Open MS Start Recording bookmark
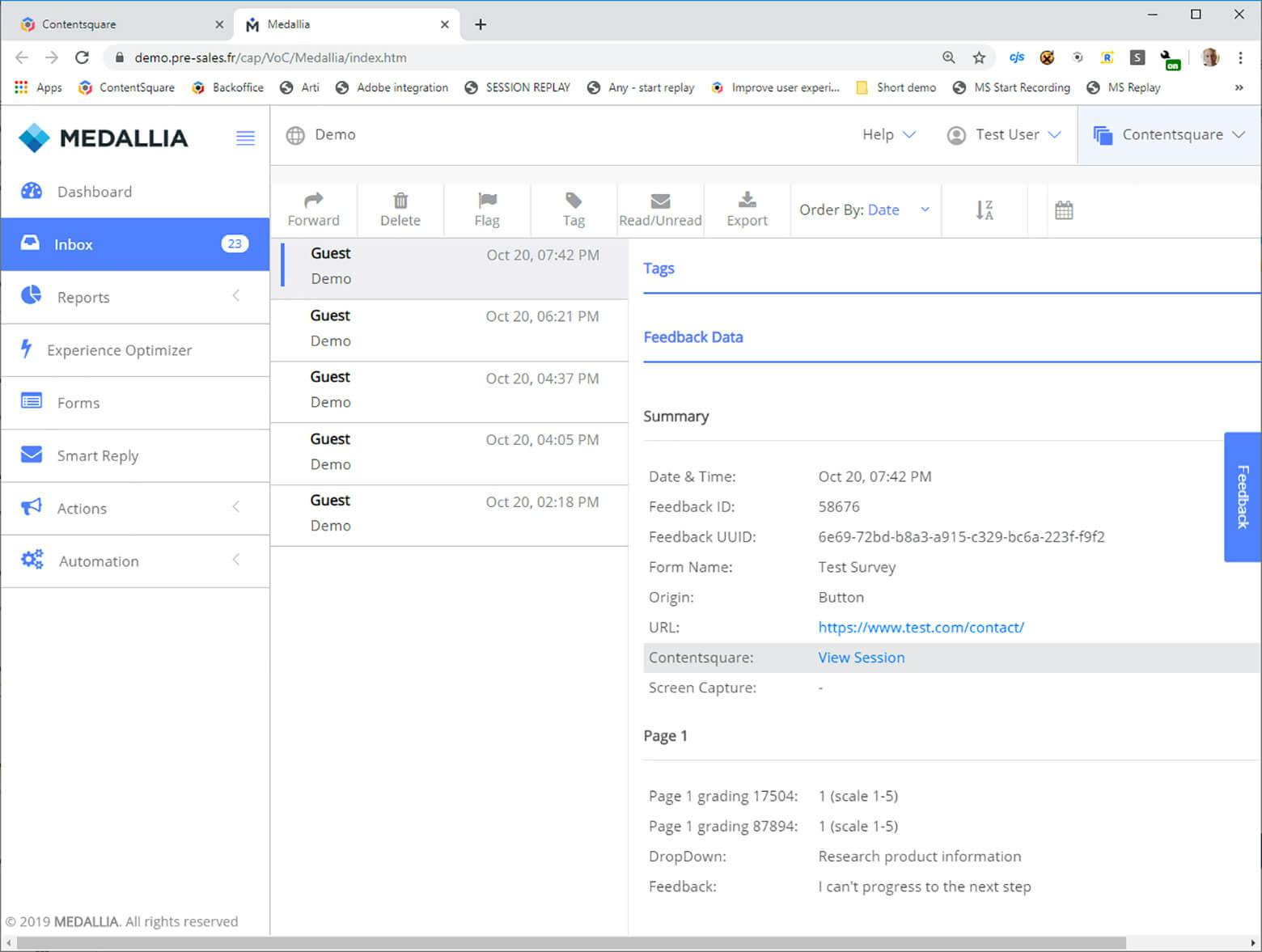 [x=1011, y=87]
